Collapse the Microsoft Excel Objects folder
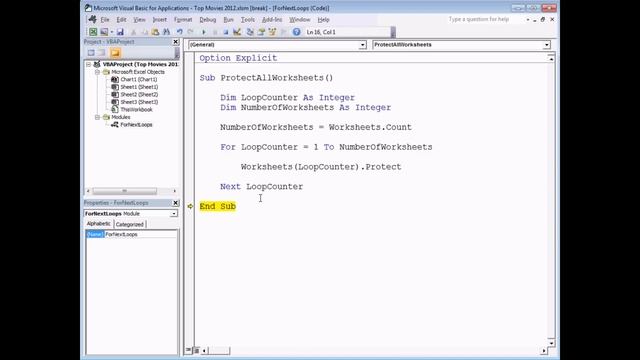Viewport: 640px width, 360px height. (98, 72)
